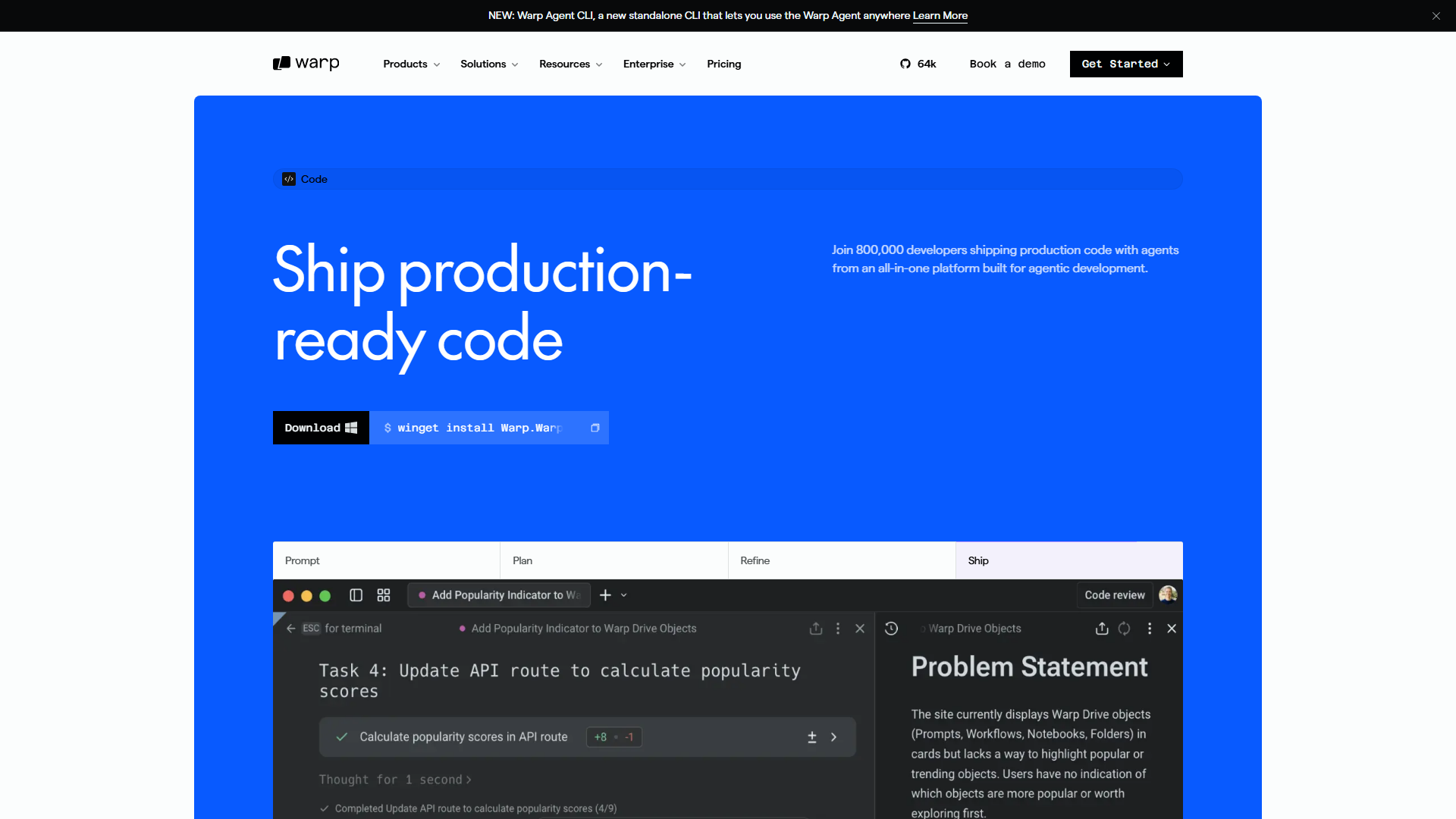The width and height of the screenshot is (1456, 819).
Task: Select the Add Popularity Indicator terminal tab
Action: coord(500,595)
